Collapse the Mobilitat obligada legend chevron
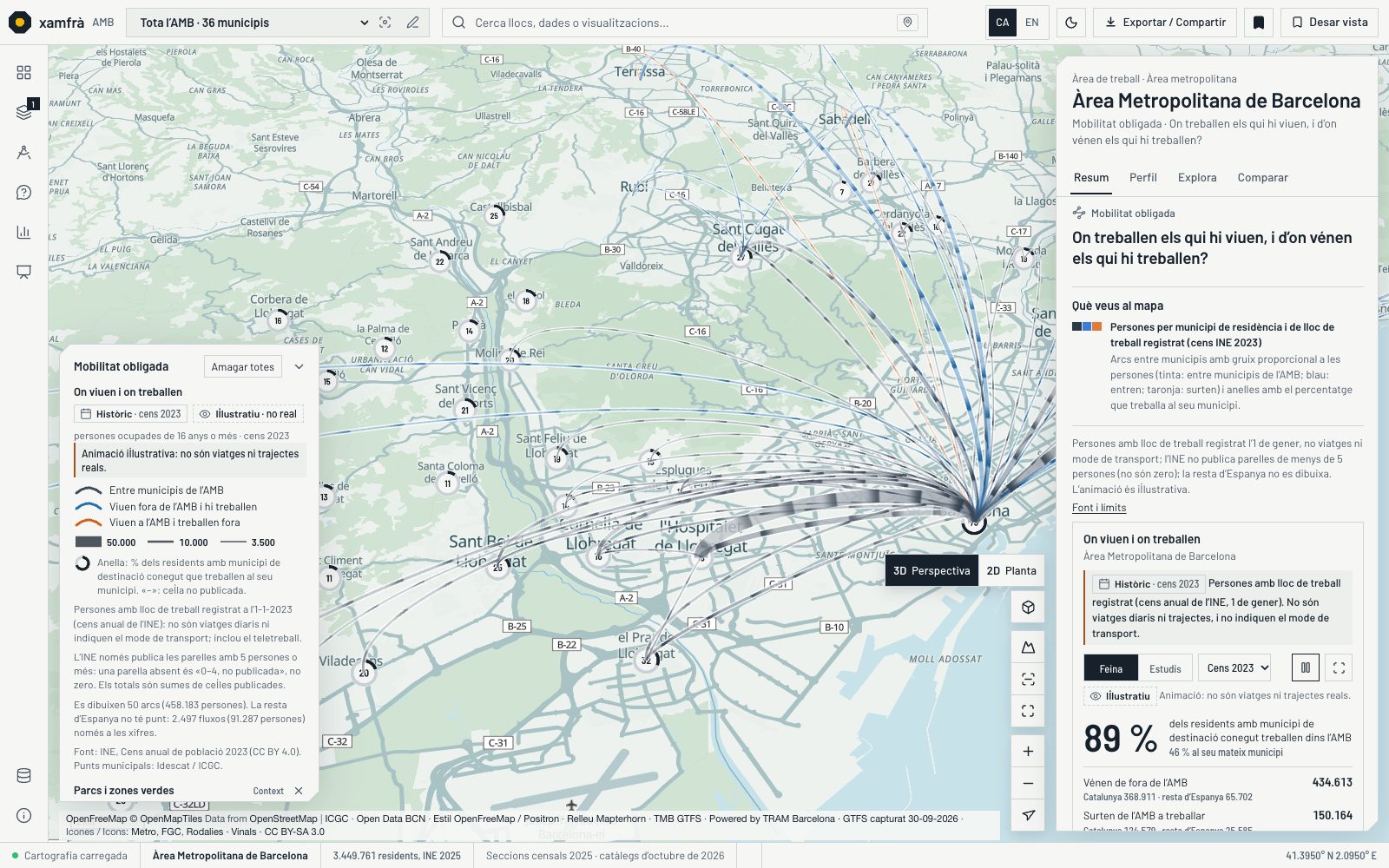The height and width of the screenshot is (868, 1389). coord(299,367)
